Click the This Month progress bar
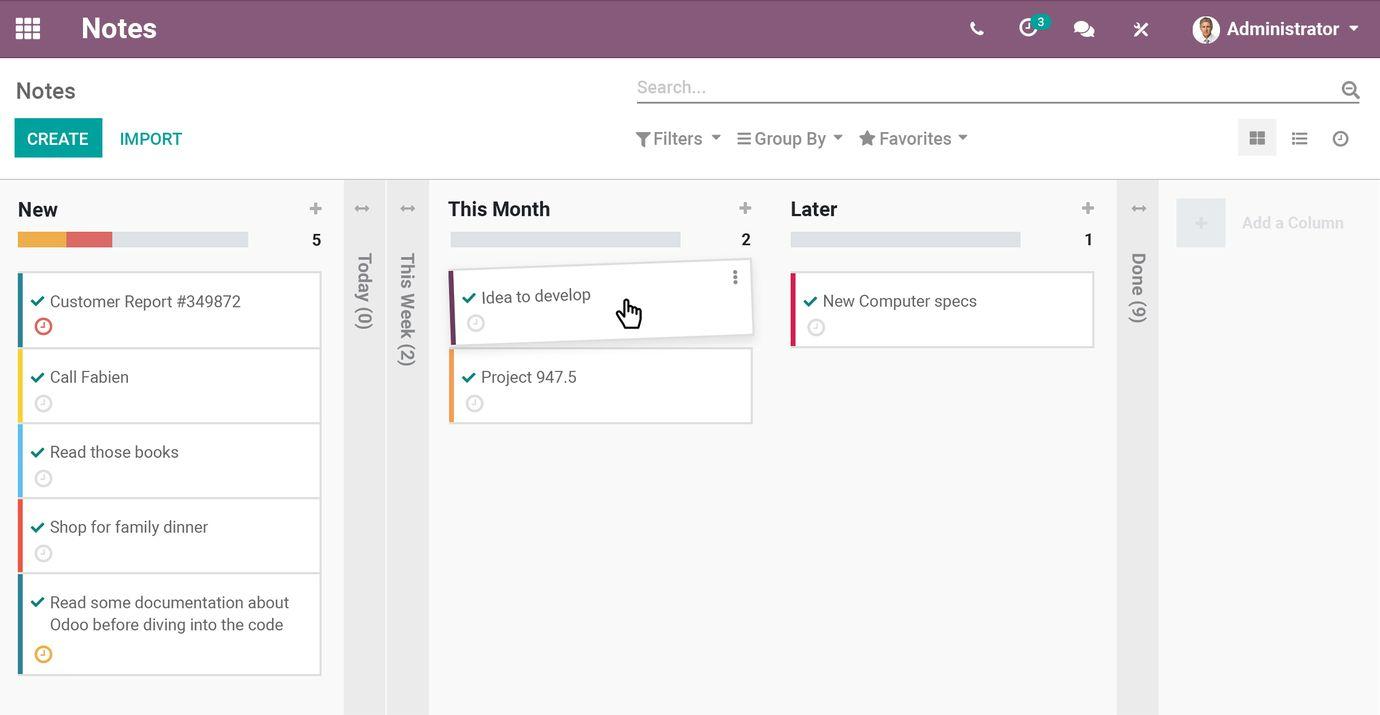The width and height of the screenshot is (1380, 715). [x=565, y=240]
